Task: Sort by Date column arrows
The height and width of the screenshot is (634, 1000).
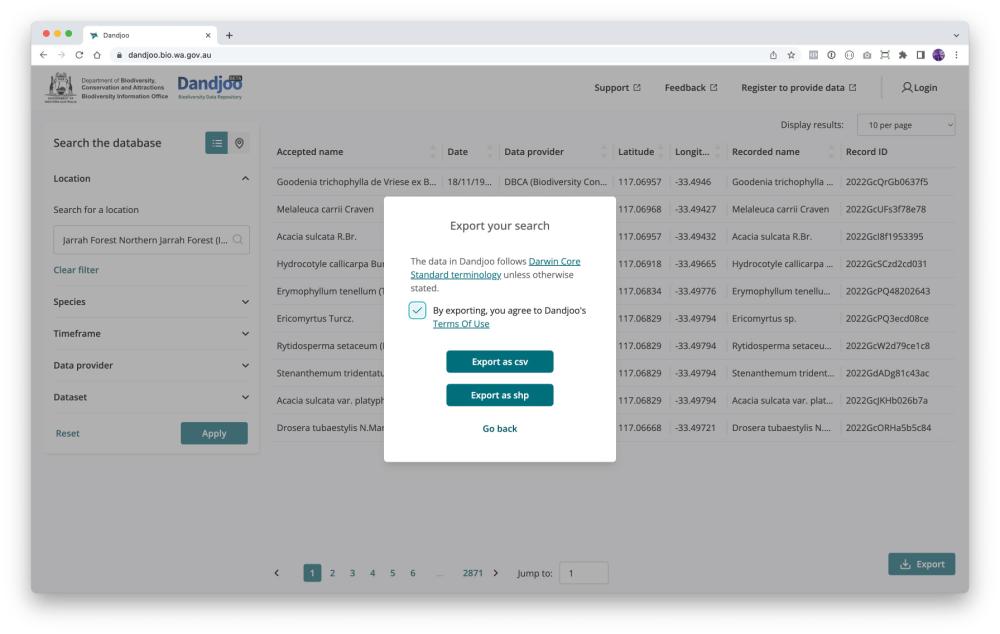Action: coord(490,152)
